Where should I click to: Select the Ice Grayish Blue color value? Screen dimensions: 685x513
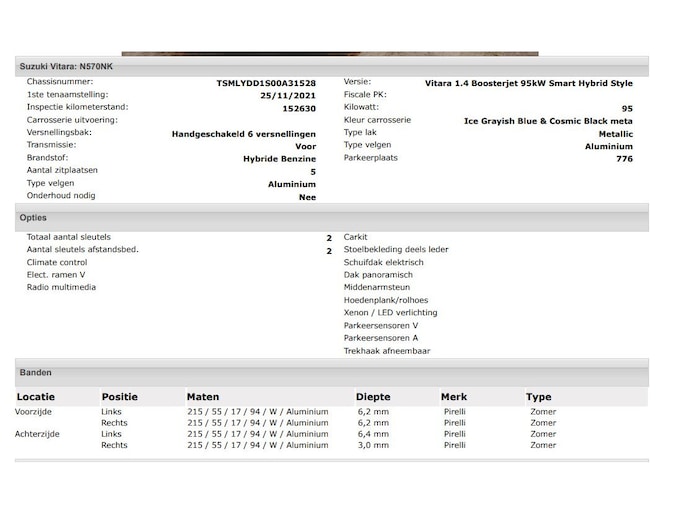(x=548, y=121)
